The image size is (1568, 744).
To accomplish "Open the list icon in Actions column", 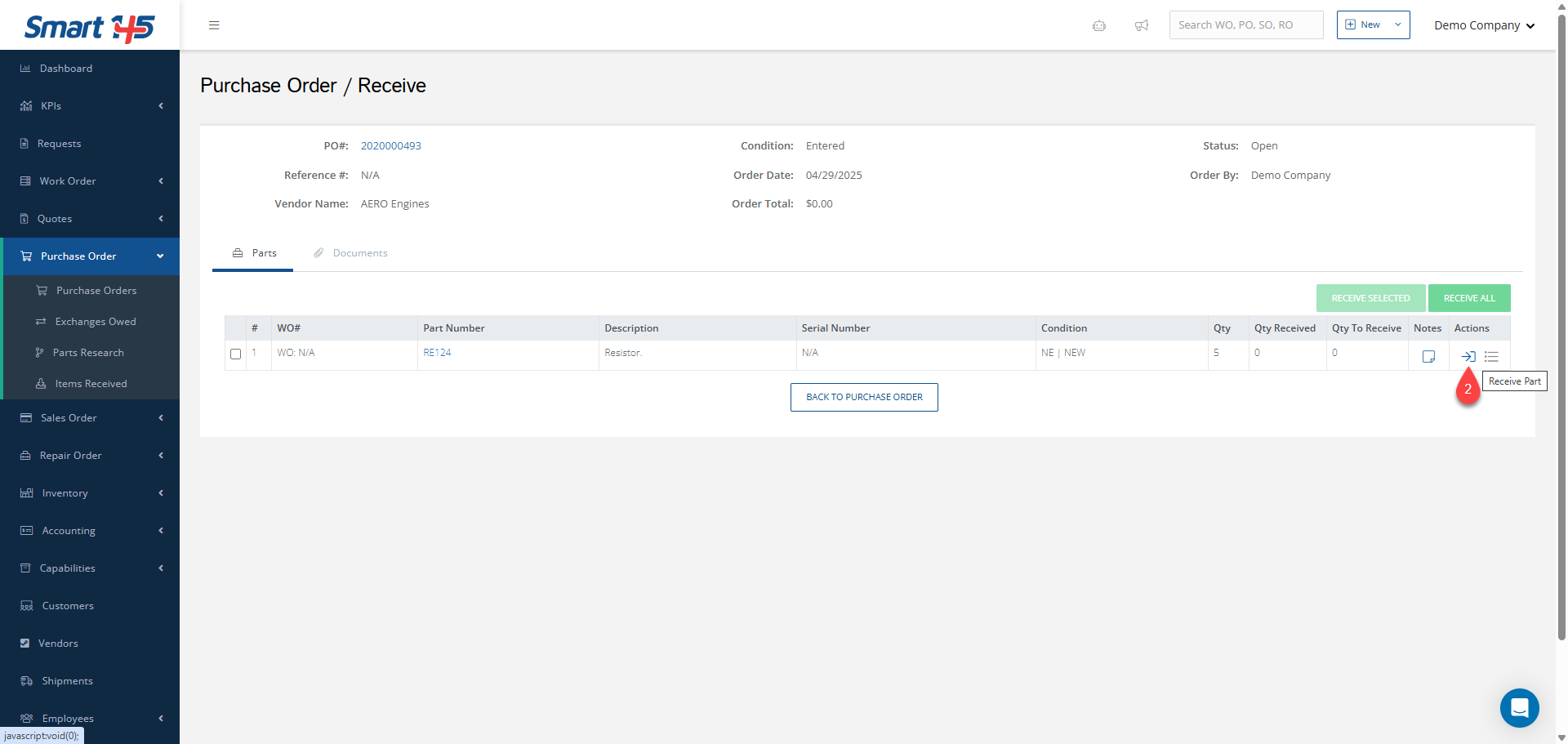I will 1491,356.
